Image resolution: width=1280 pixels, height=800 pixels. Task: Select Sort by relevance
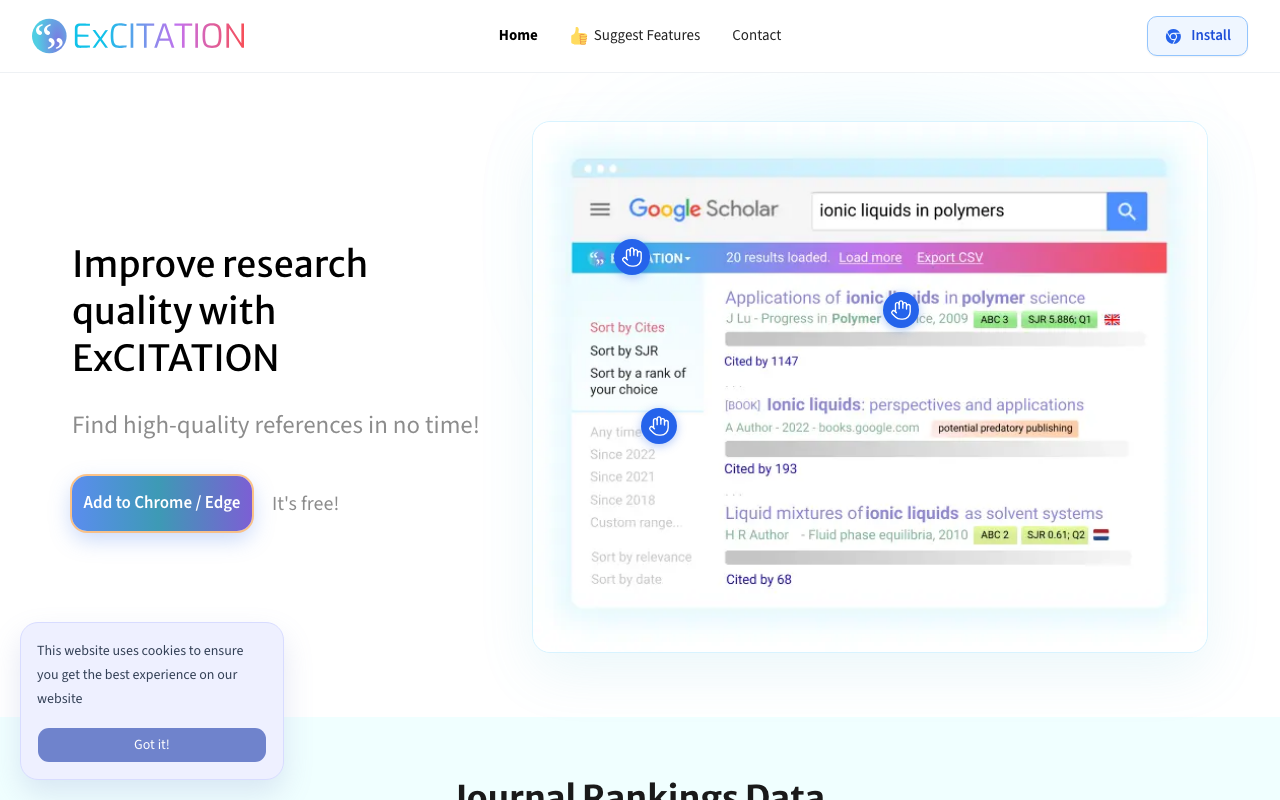pos(641,558)
